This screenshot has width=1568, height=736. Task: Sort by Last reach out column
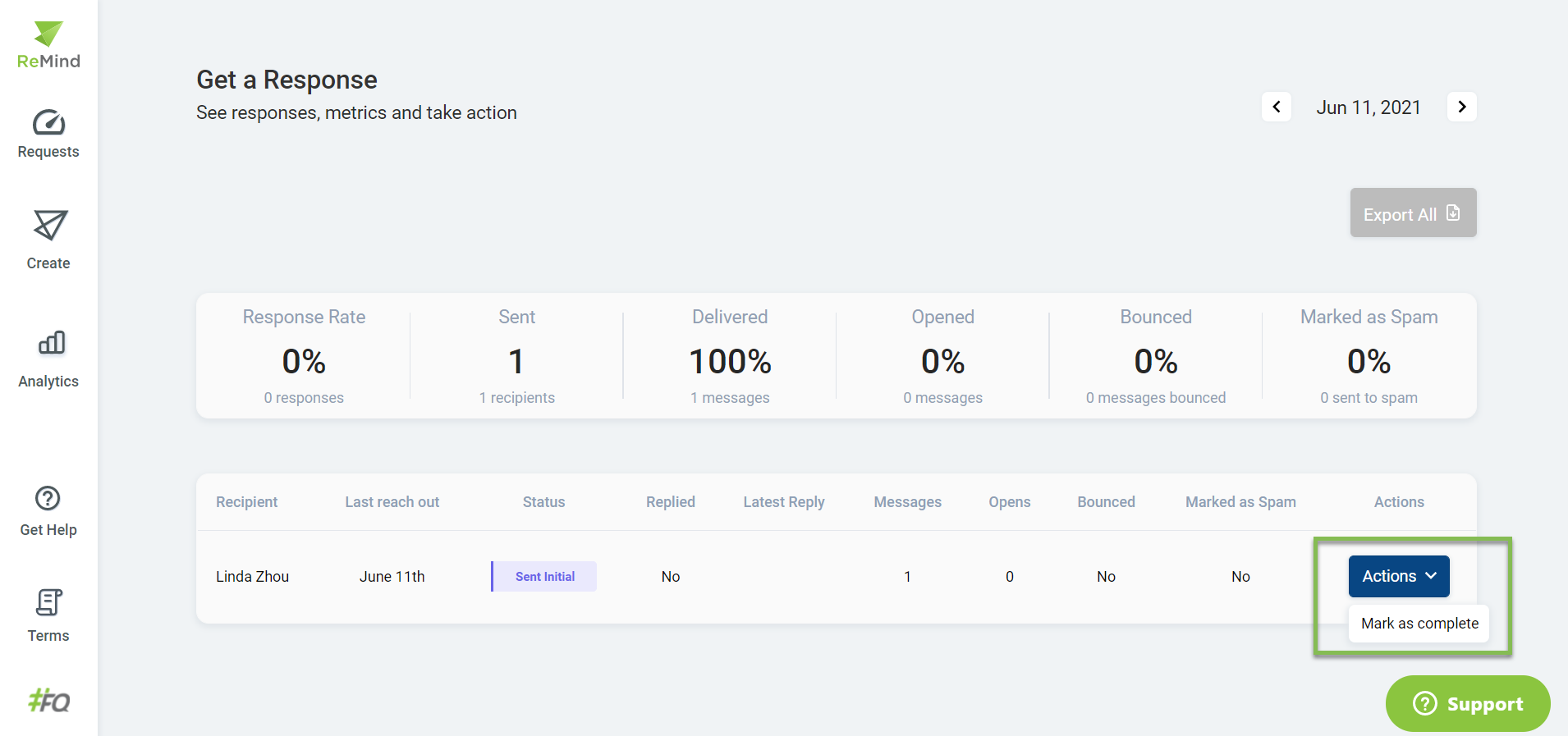pos(392,502)
